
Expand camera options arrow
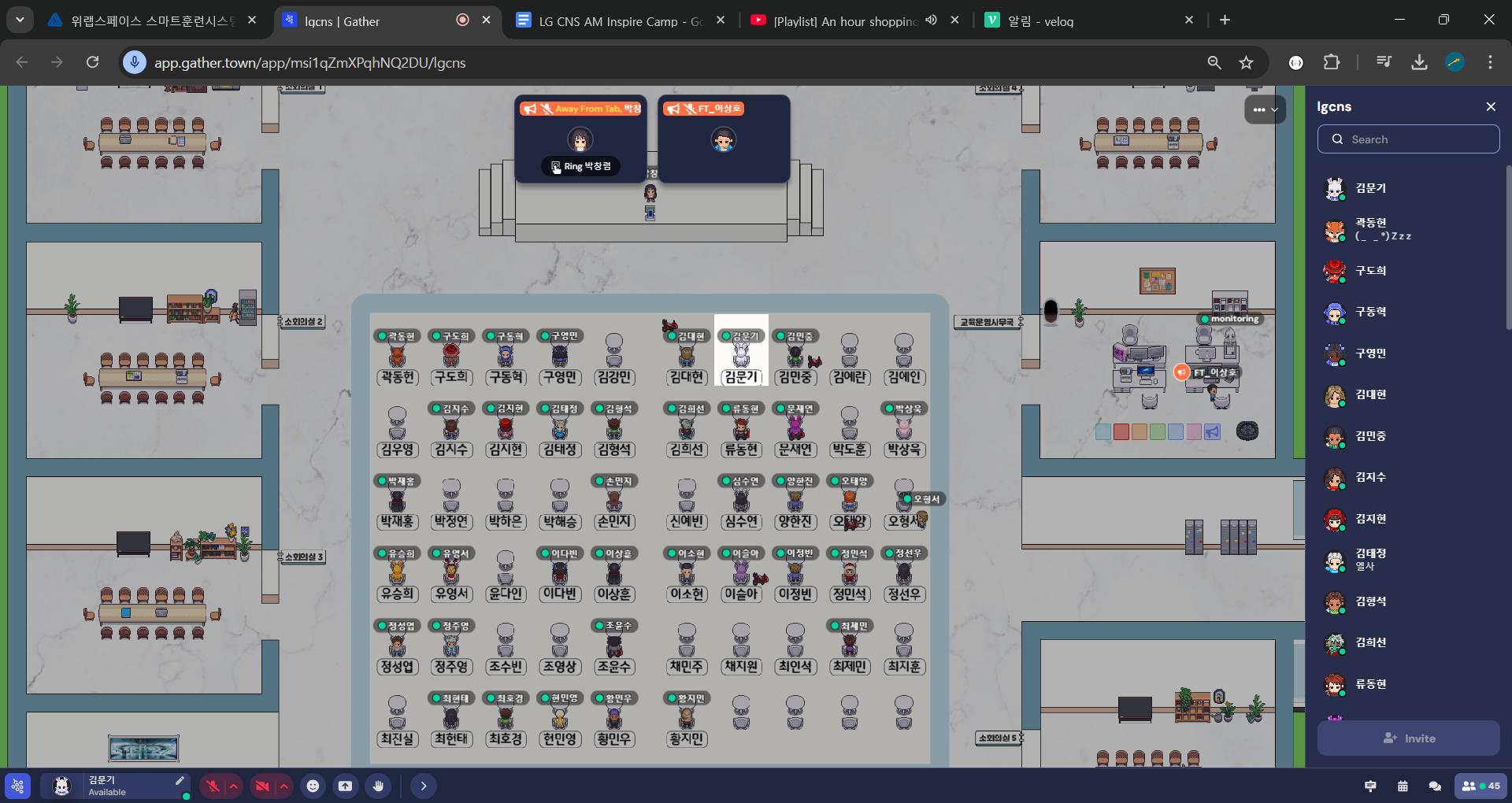pos(284,786)
